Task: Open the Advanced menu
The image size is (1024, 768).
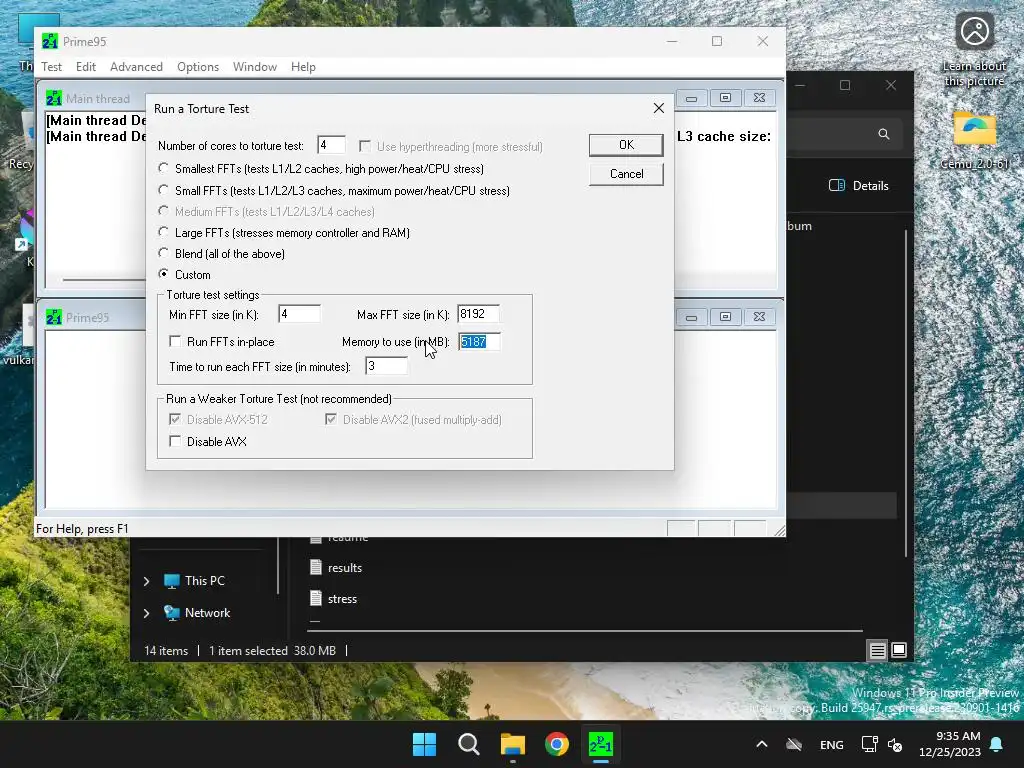Action: tap(136, 67)
